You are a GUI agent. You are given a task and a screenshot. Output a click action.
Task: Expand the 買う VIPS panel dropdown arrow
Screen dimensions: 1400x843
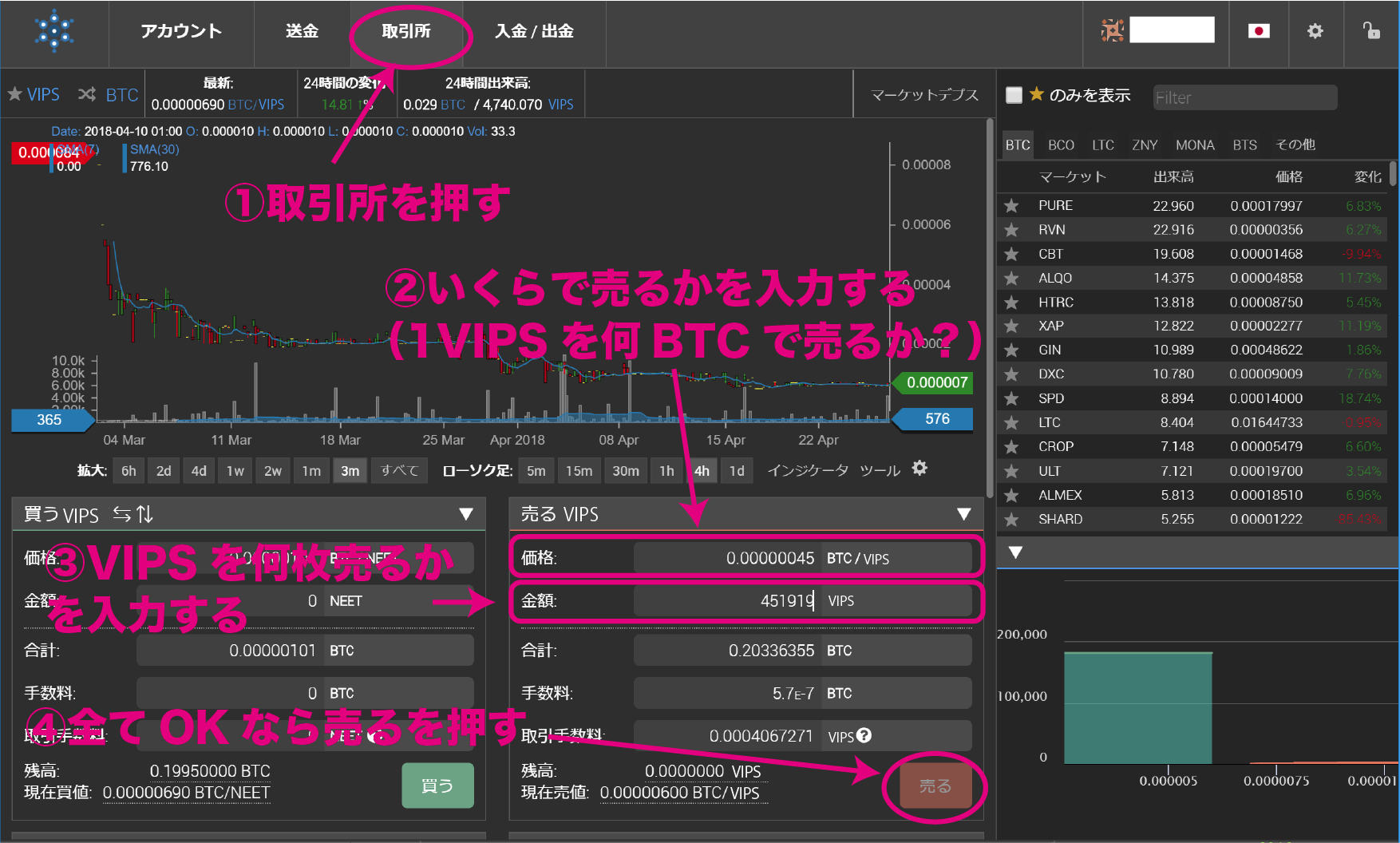click(x=466, y=514)
